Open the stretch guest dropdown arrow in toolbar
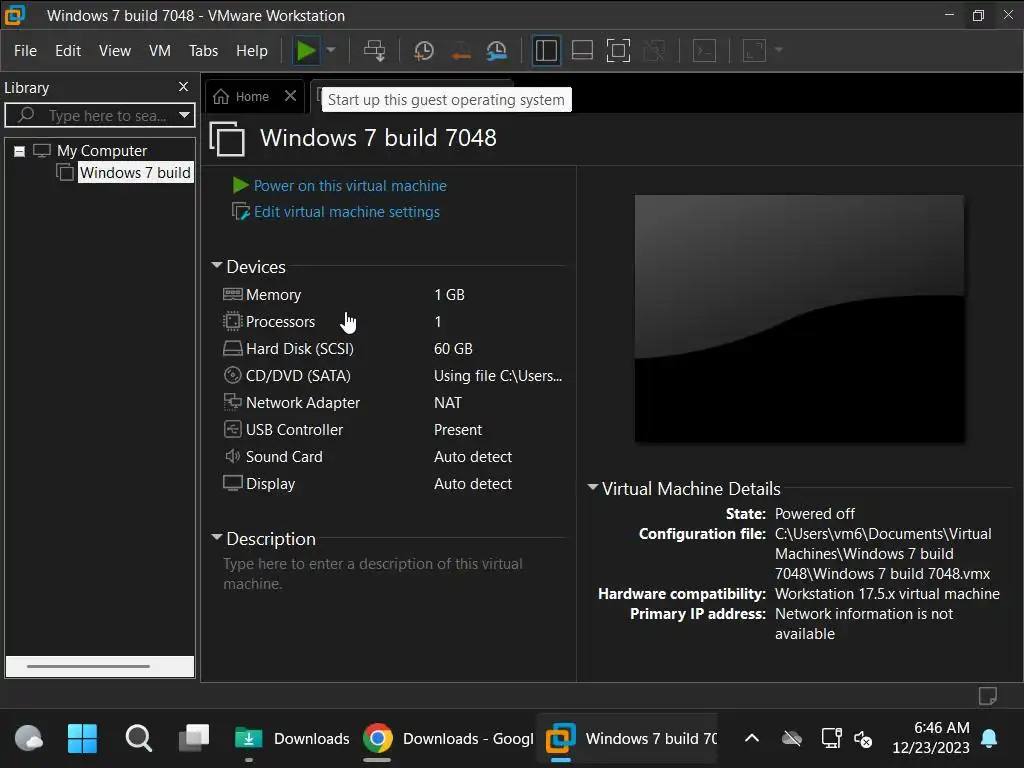This screenshot has height=768, width=1024. [x=778, y=50]
